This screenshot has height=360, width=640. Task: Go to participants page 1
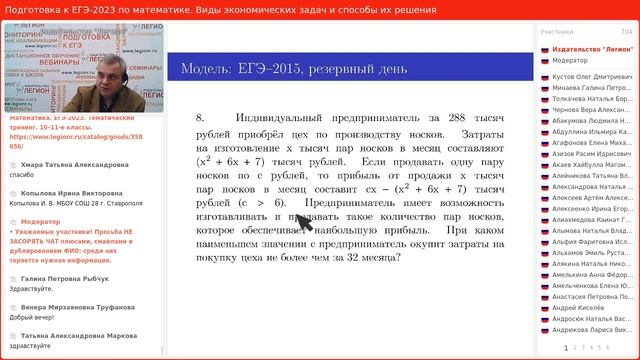tap(566, 348)
